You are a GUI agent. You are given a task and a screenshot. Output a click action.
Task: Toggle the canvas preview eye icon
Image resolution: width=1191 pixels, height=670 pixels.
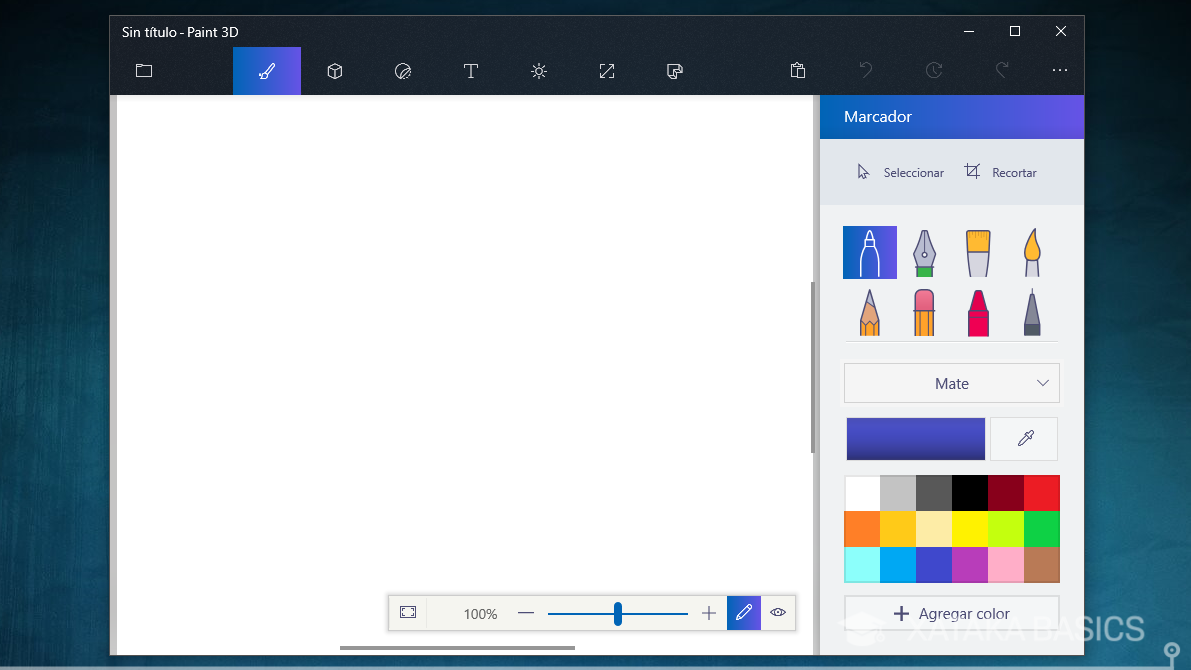[778, 612]
